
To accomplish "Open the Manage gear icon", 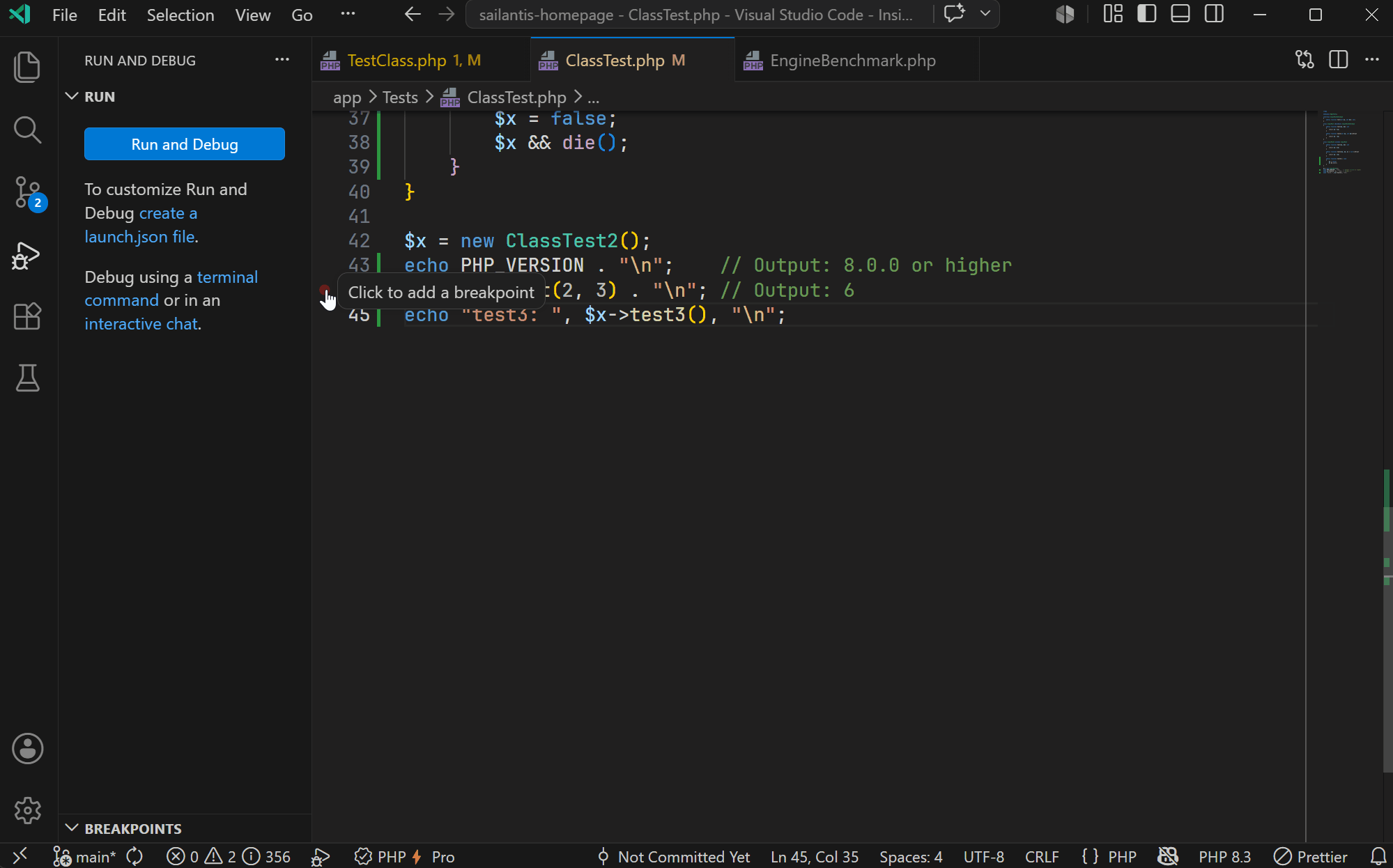I will click(27, 810).
